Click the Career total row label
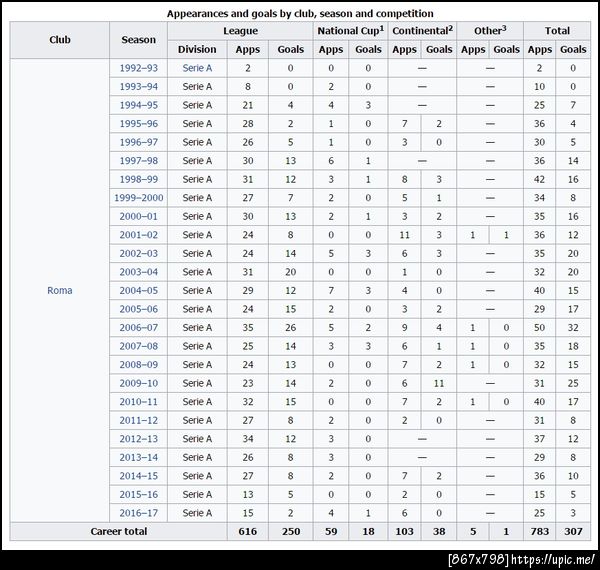This screenshot has height=570, width=600. pyautogui.click(x=119, y=531)
